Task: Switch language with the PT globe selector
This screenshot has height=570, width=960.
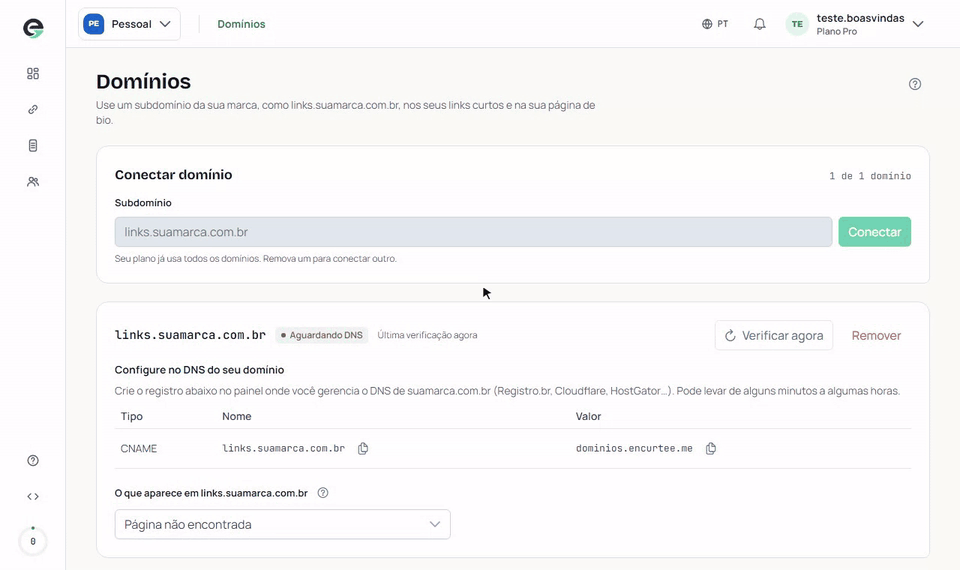Action: click(x=715, y=24)
